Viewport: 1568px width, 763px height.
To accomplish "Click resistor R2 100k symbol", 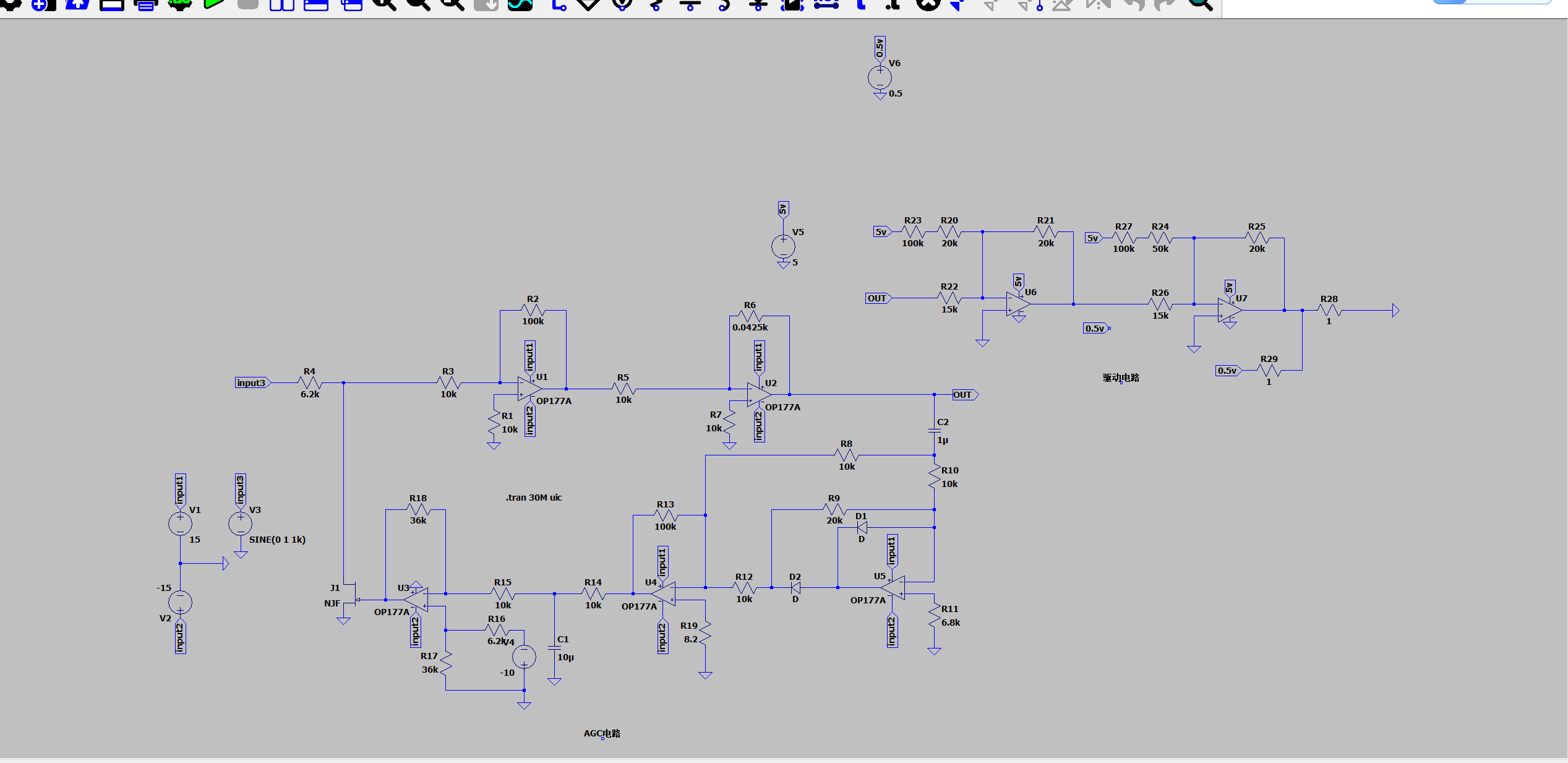I will tap(533, 310).
